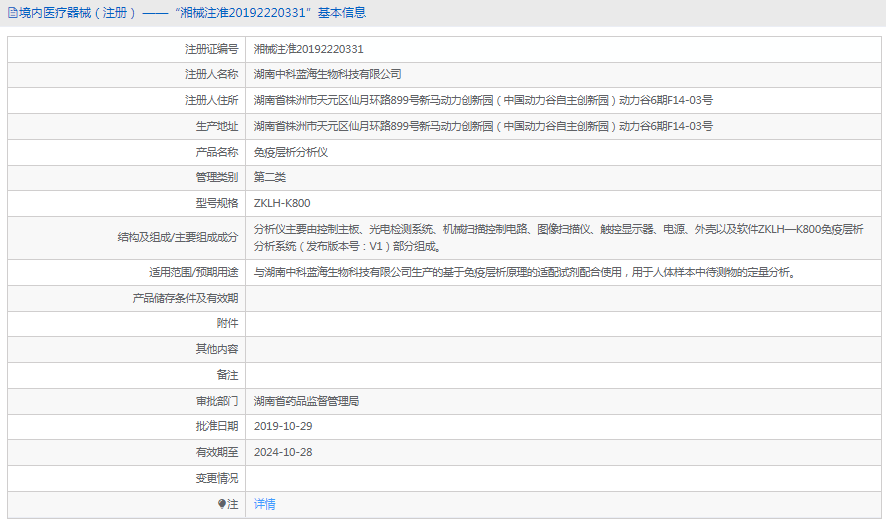
Task: Click the document icon in the page header
Action: (x=12, y=13)
